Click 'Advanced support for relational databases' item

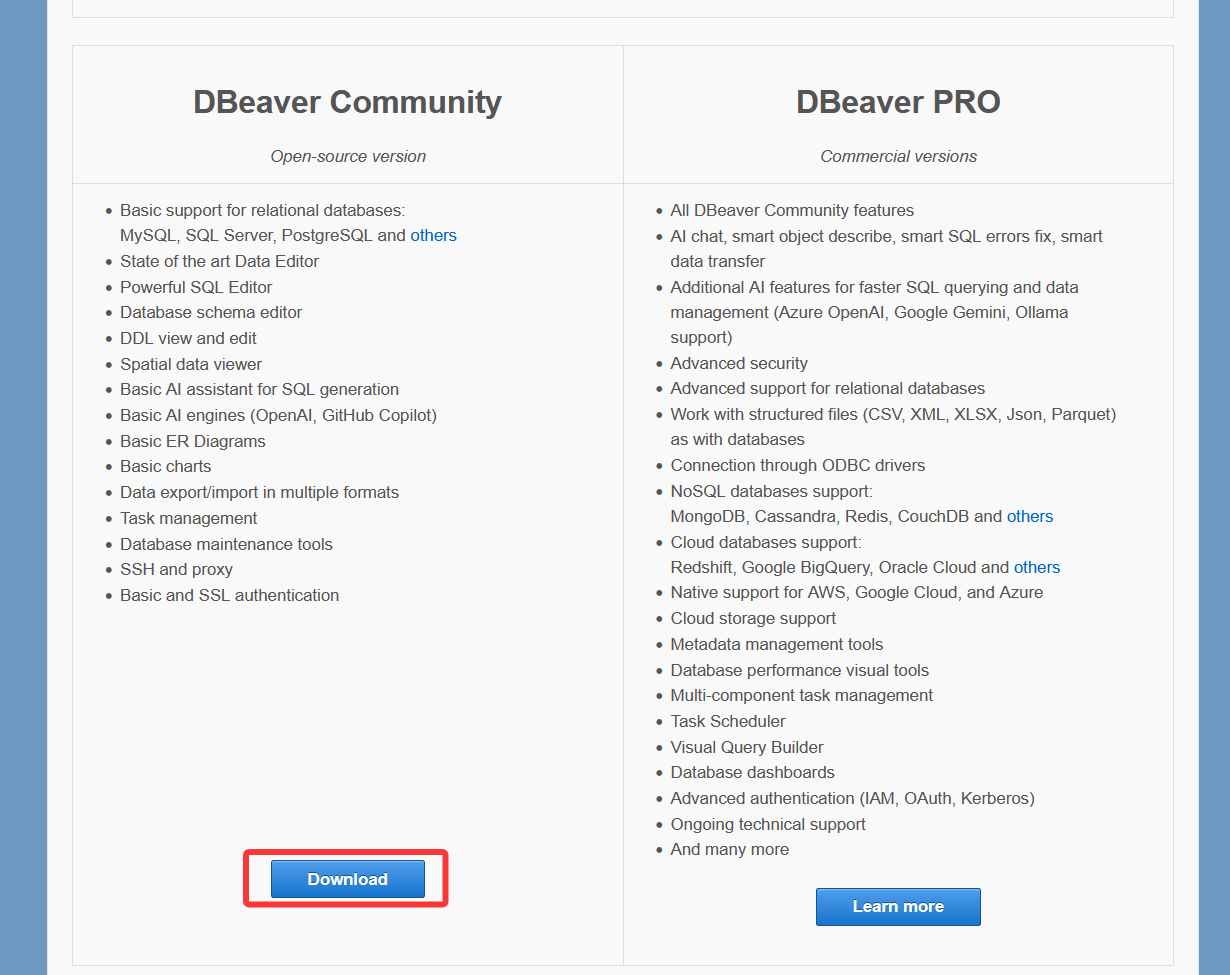(828, 388)
